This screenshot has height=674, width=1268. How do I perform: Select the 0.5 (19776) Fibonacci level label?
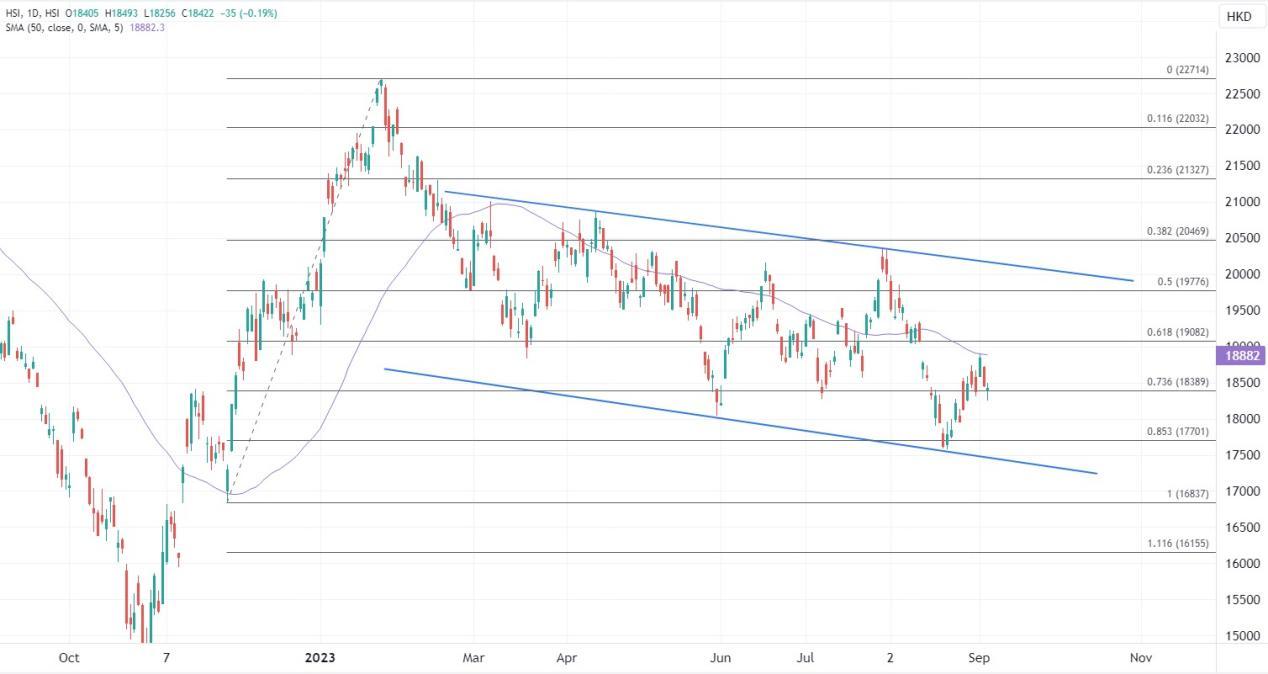click(1183, 282)
